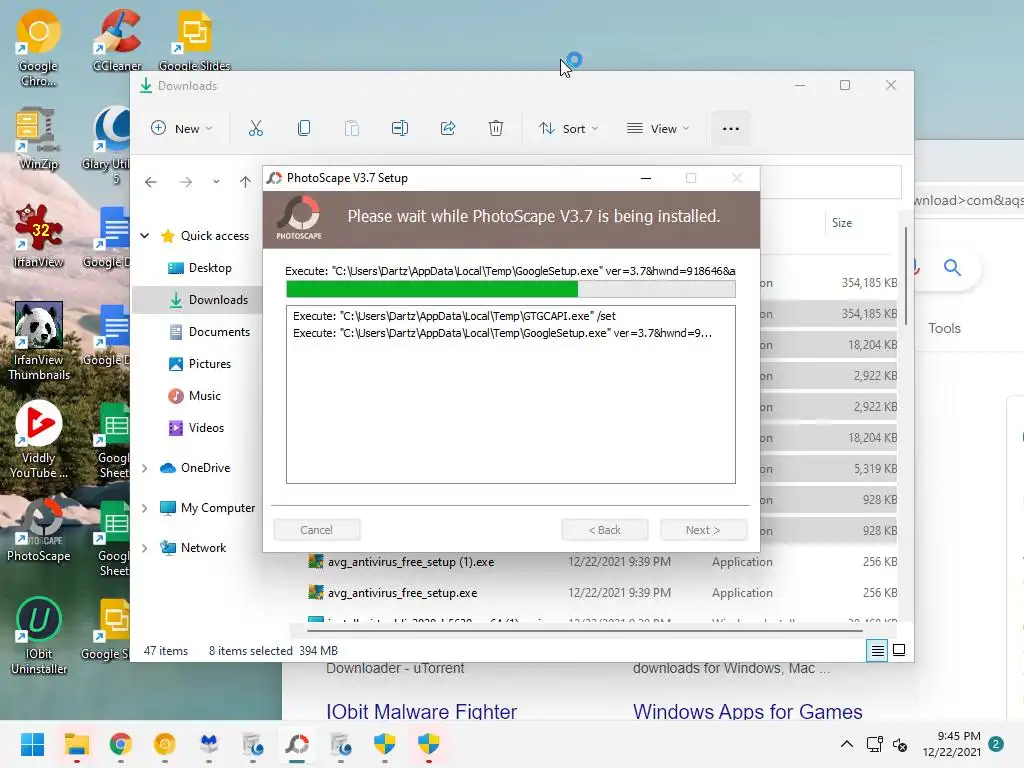Viewport: 1024px width, 768px height.
Task: Click the 47 items status text
Action: 165,650
